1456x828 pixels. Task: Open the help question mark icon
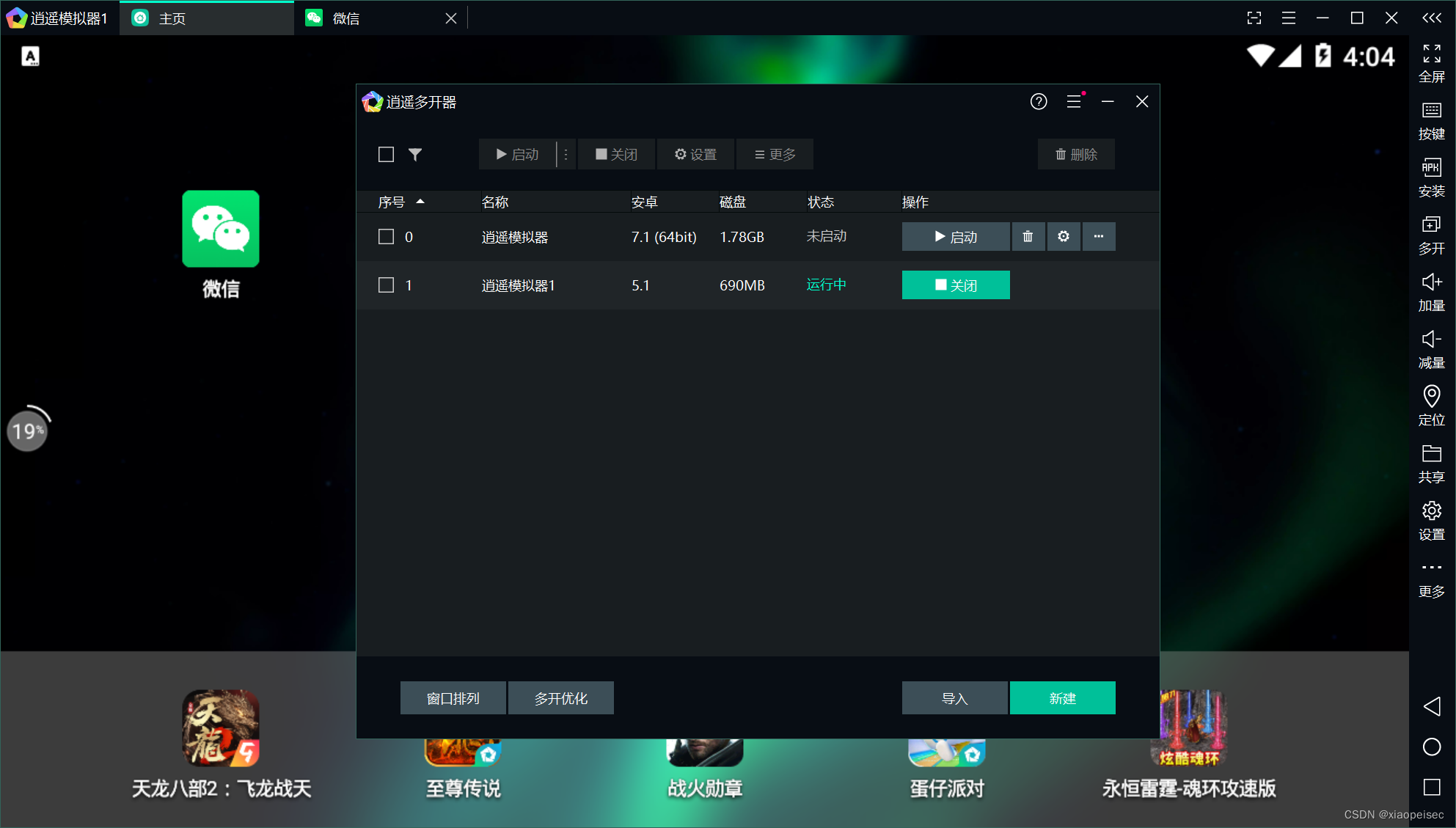tap(1038, 102)
